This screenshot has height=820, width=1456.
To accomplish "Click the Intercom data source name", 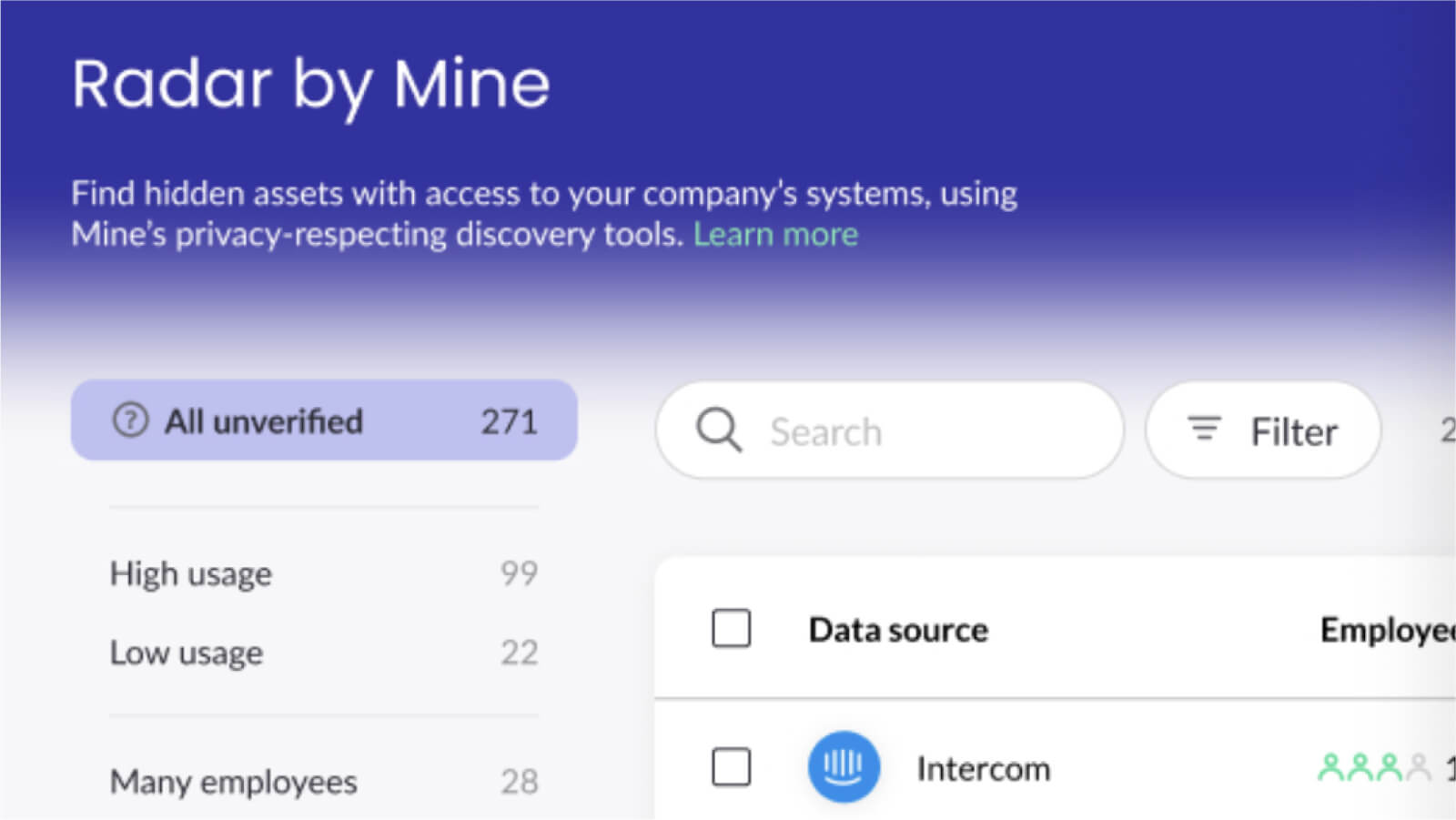I will click(983, 767).
